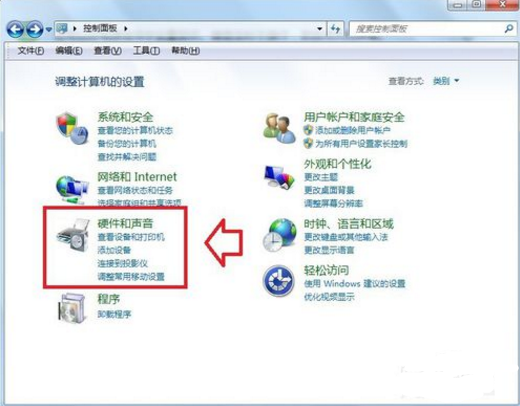Click the Hardware and Sound printer icon
Image resolution: width=520 pixels, height=406 pixels.
(x=73, y=235)
